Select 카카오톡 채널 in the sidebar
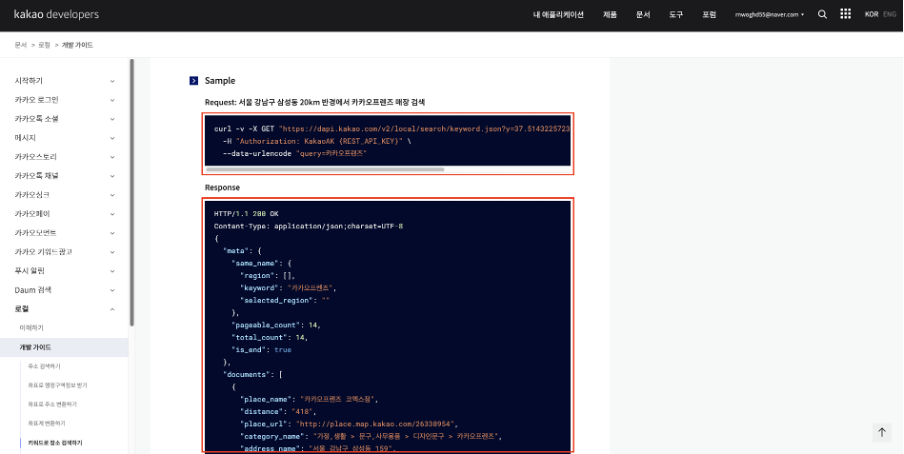 coord(36,176)
